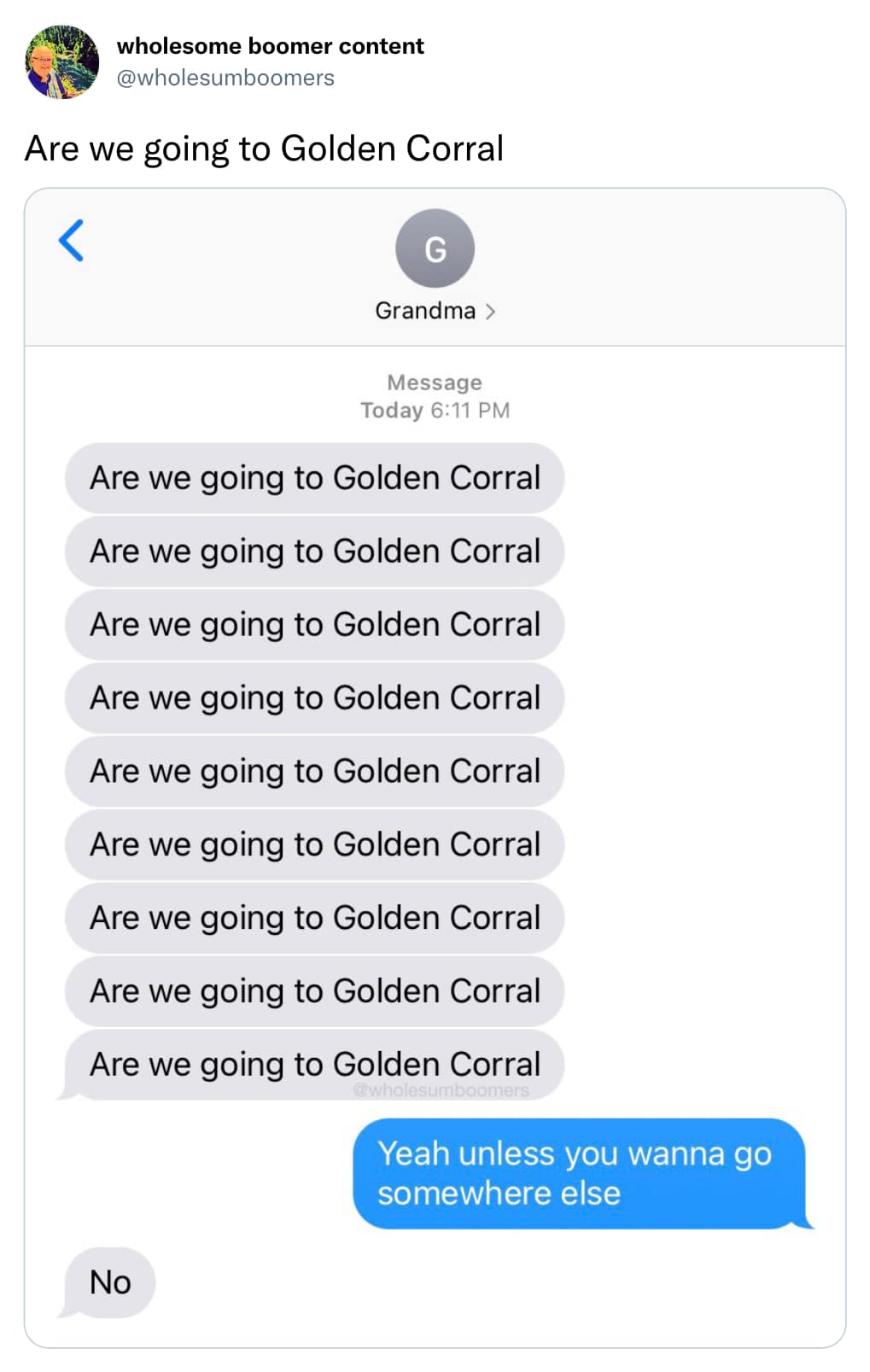This screenshot has width=870, height=1372.
Task: Click the sixth gray Golden Corral message bubble
Action: tap(314, 845)
